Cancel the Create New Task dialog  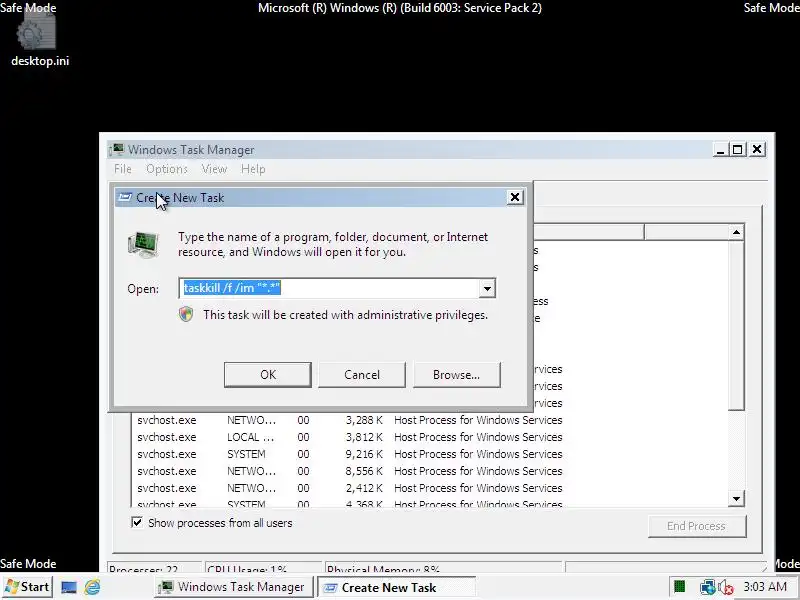coord(362,375)
